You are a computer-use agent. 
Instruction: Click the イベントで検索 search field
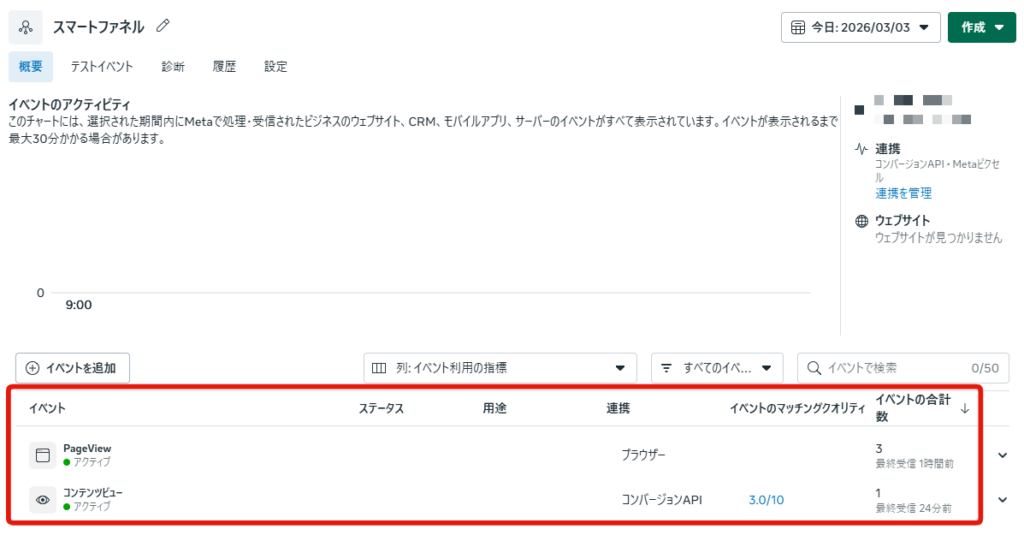pyautogui.click(x=890, y=368)
